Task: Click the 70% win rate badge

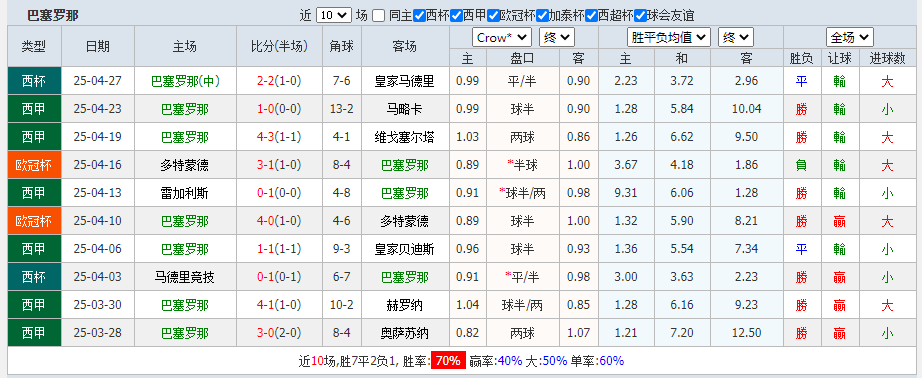Action: (x=448, y=360)
